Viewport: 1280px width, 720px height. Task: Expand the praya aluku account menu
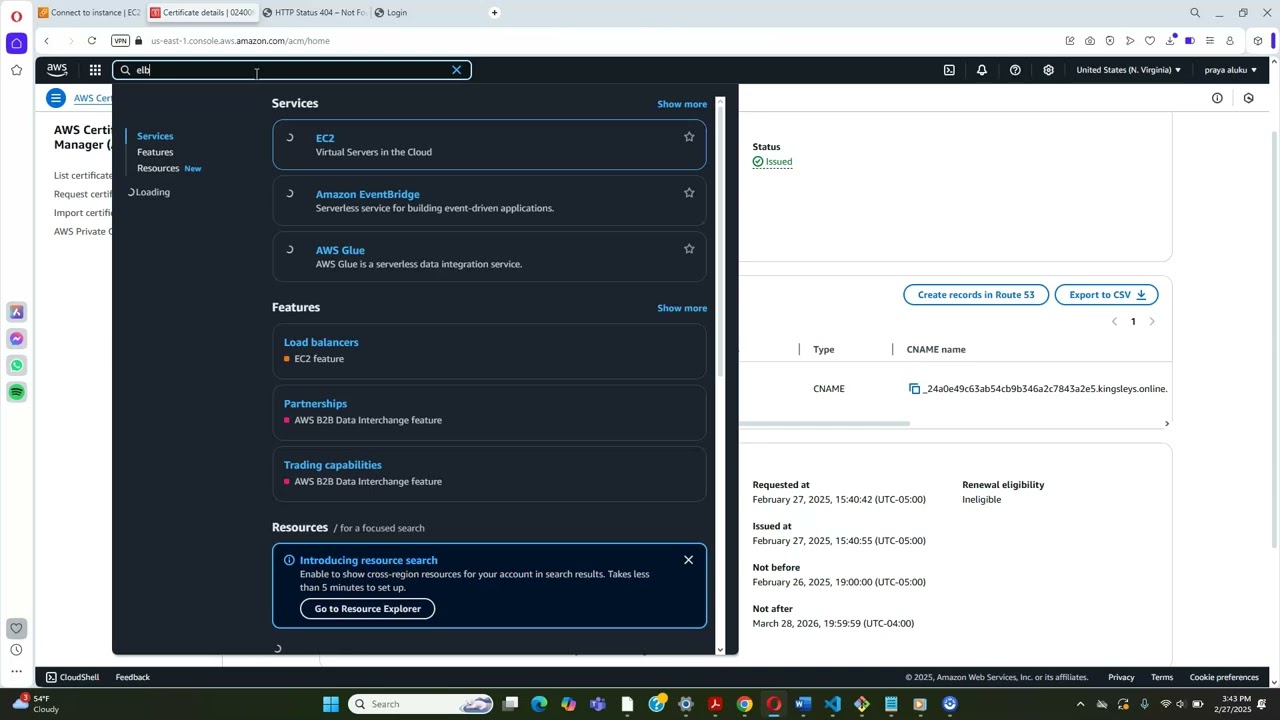[1230, 70]
